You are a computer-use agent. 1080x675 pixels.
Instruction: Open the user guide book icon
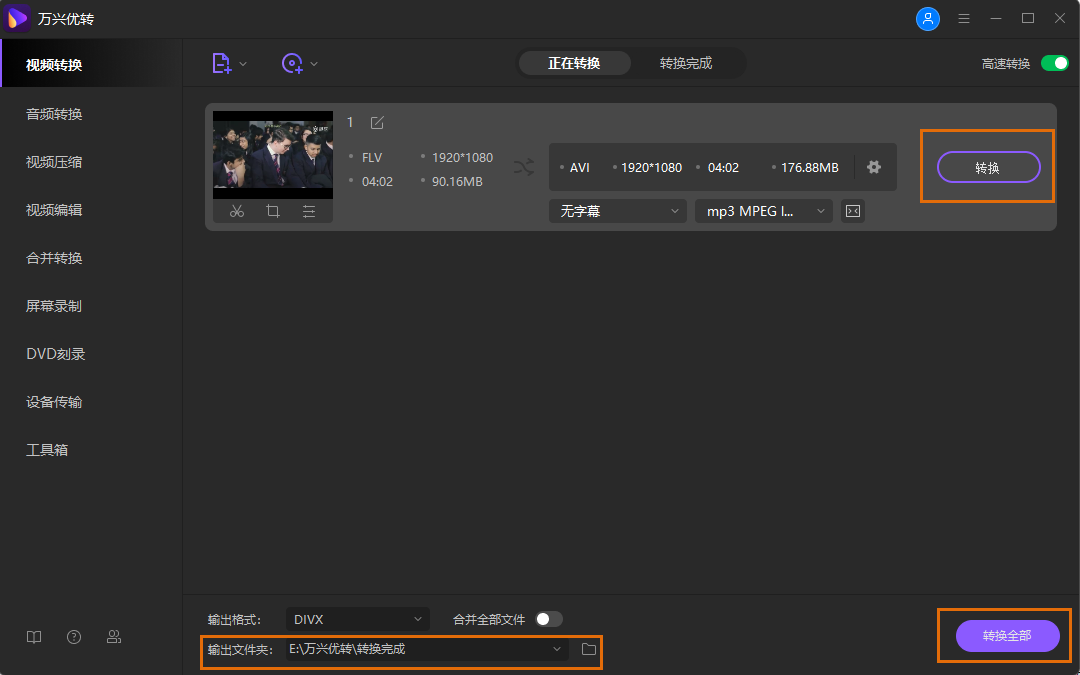(34, 637)
